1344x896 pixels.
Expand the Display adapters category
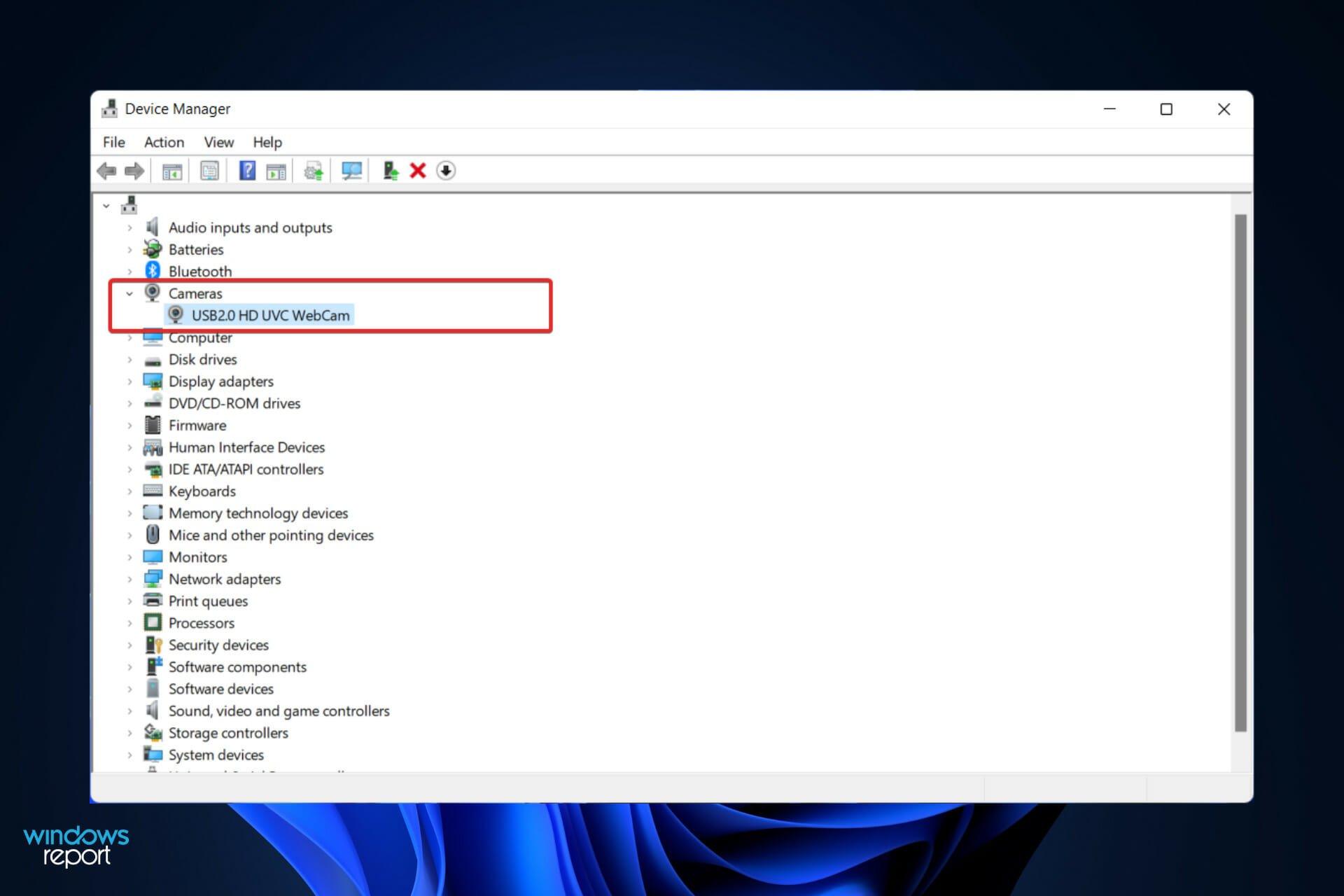click(x=131, y=381)
